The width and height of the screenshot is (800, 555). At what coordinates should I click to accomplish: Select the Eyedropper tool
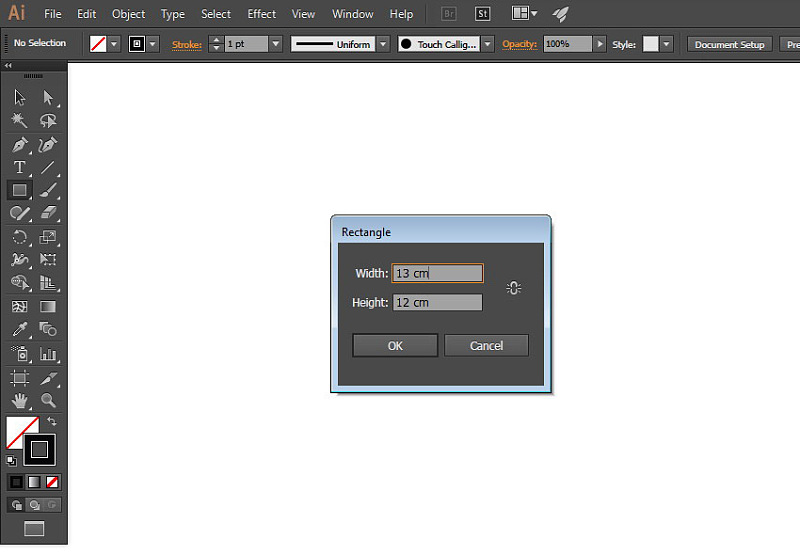19,329
